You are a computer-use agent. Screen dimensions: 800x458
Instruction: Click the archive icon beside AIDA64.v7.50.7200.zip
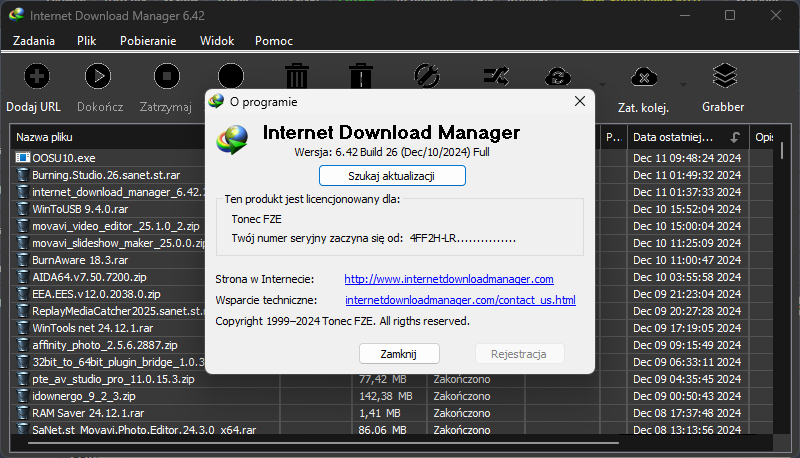pyautogui.click(x=22, y=277)
